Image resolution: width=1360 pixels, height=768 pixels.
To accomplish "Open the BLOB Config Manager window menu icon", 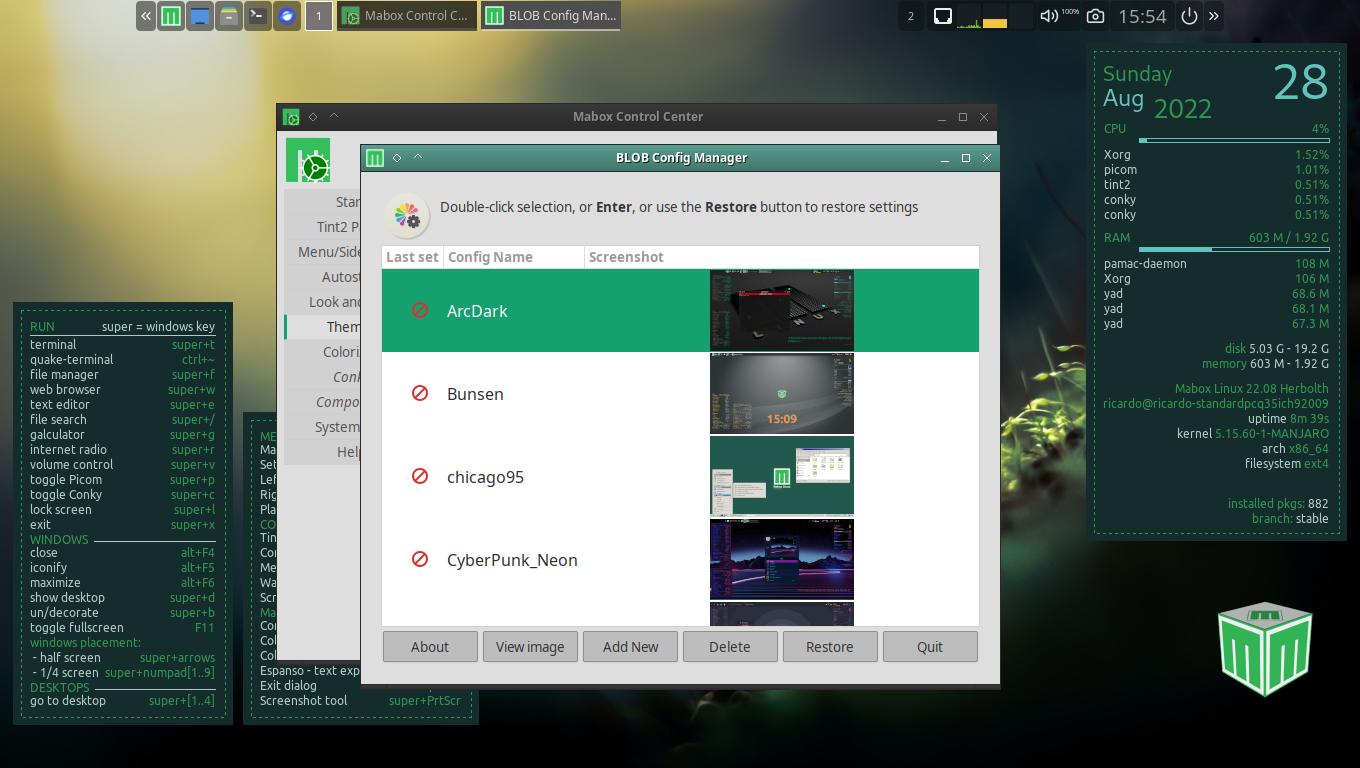I will 375,158.
